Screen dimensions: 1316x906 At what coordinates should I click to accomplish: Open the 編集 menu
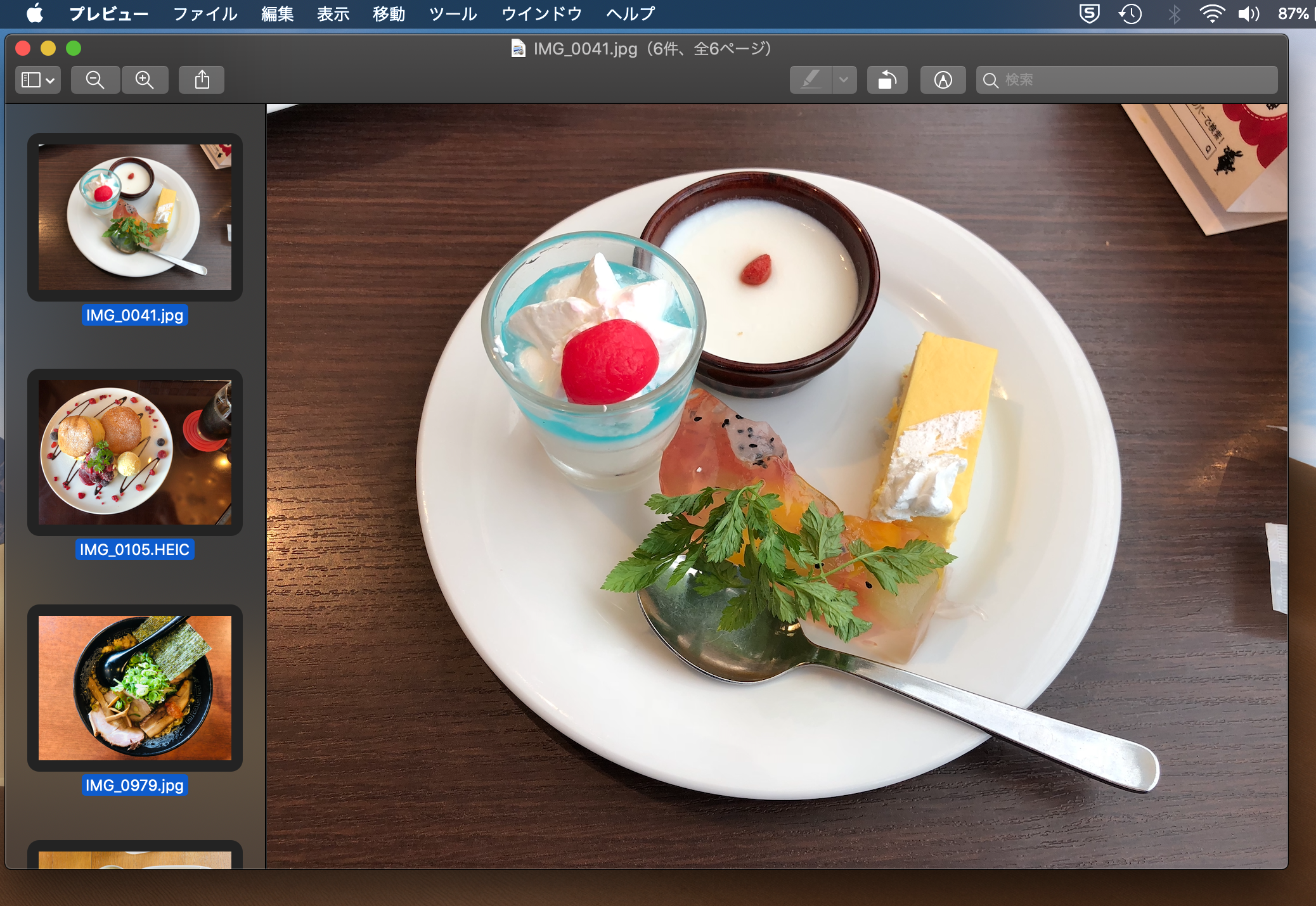(278, 13)
